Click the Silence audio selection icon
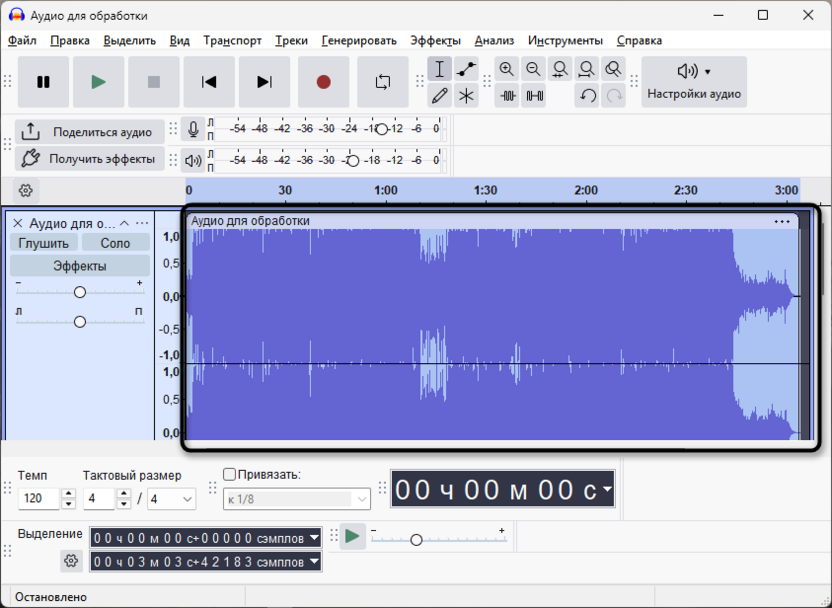The height and width of the screenshot is (608, 832). 534,95
